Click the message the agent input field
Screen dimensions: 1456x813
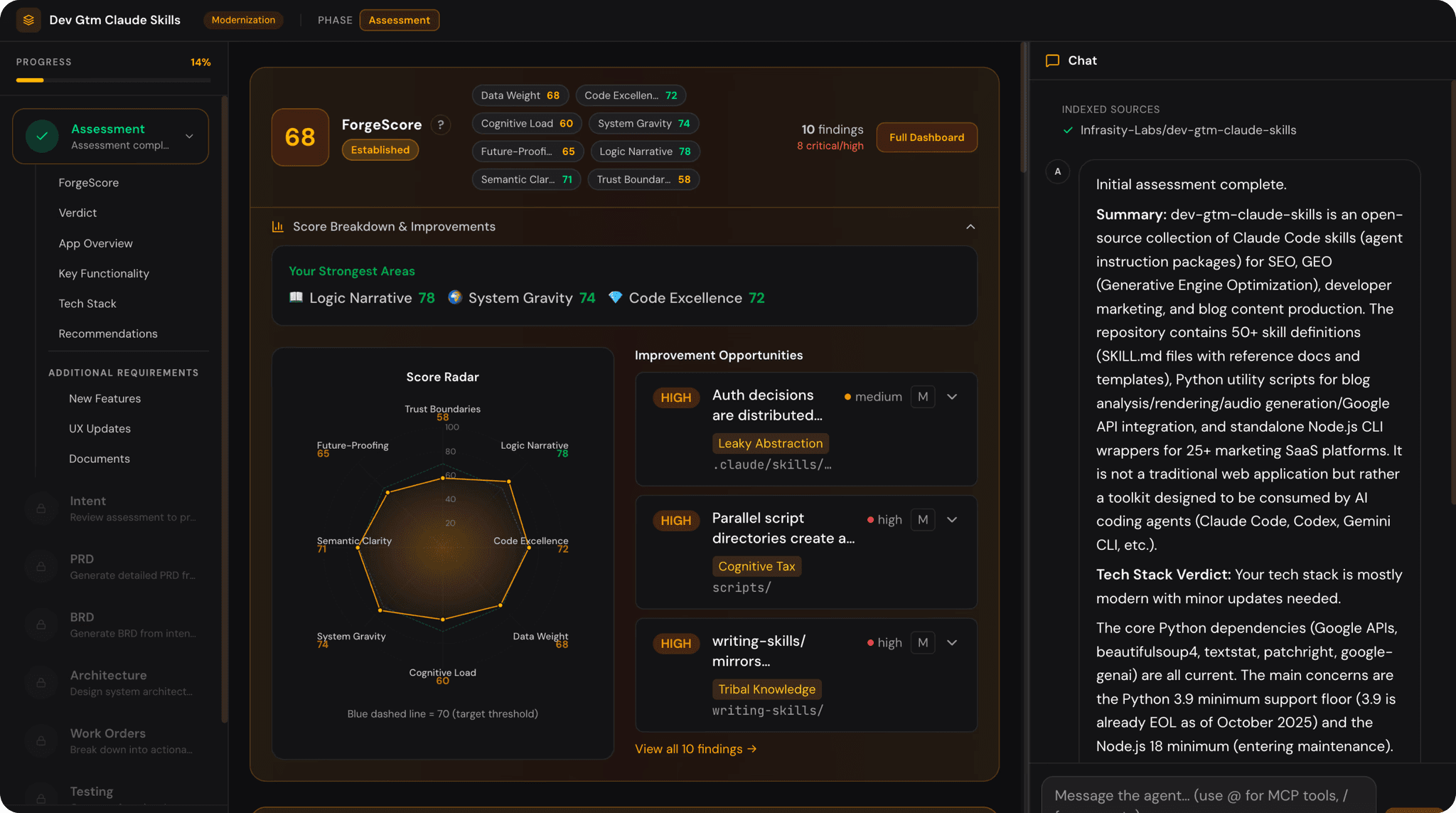pyautogui.click(x=1209, y=795)
